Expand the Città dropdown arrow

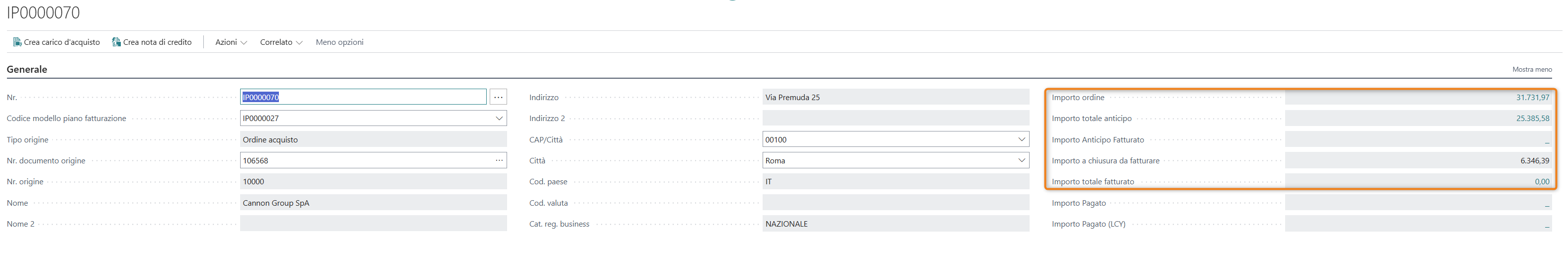pos(1022,160)
